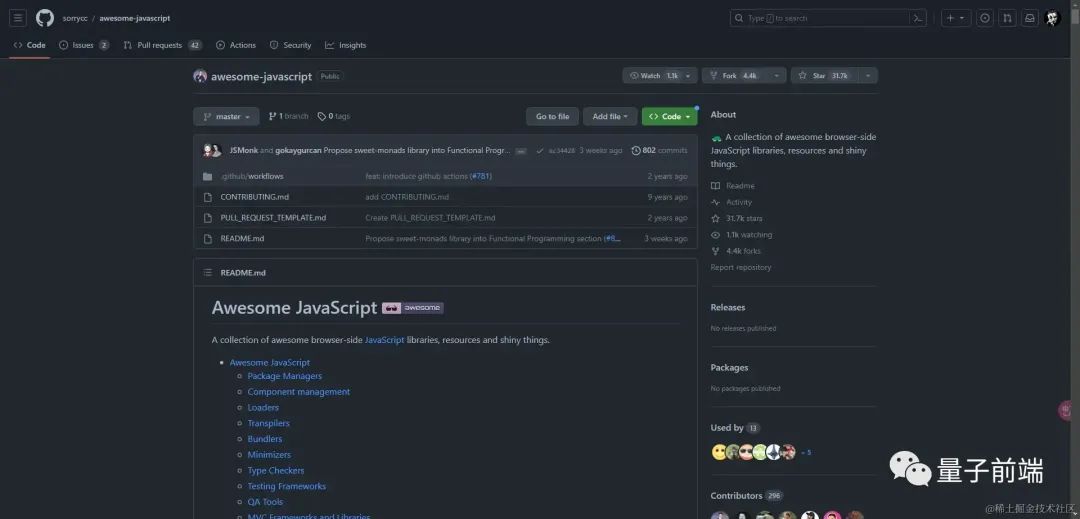View the 1.1k watching link

point(741,235)
